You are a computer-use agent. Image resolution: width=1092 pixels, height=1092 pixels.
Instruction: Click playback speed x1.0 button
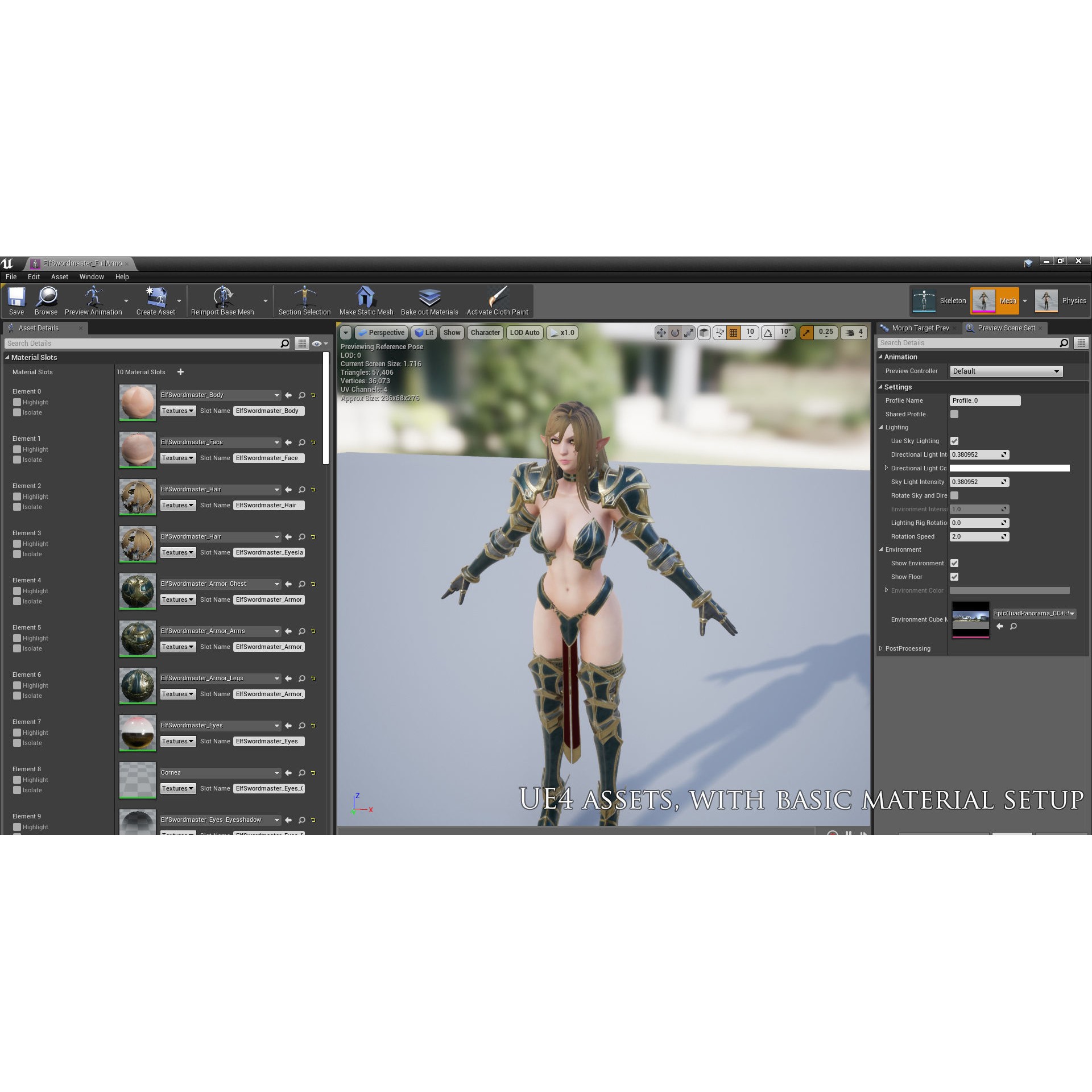(x=562, y=333)
